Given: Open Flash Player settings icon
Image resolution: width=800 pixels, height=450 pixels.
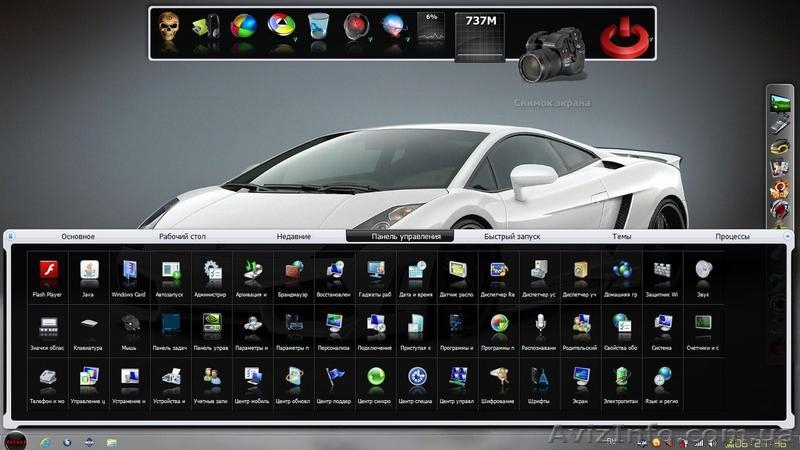Looking at the screenshot, I should pyautogui.click(x=48, y=271).
